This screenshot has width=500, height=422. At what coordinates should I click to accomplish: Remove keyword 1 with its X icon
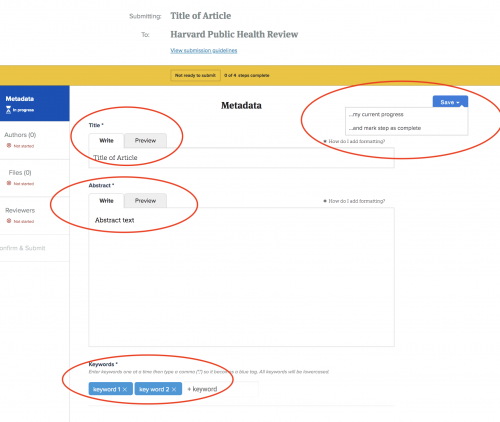(125, 389)
